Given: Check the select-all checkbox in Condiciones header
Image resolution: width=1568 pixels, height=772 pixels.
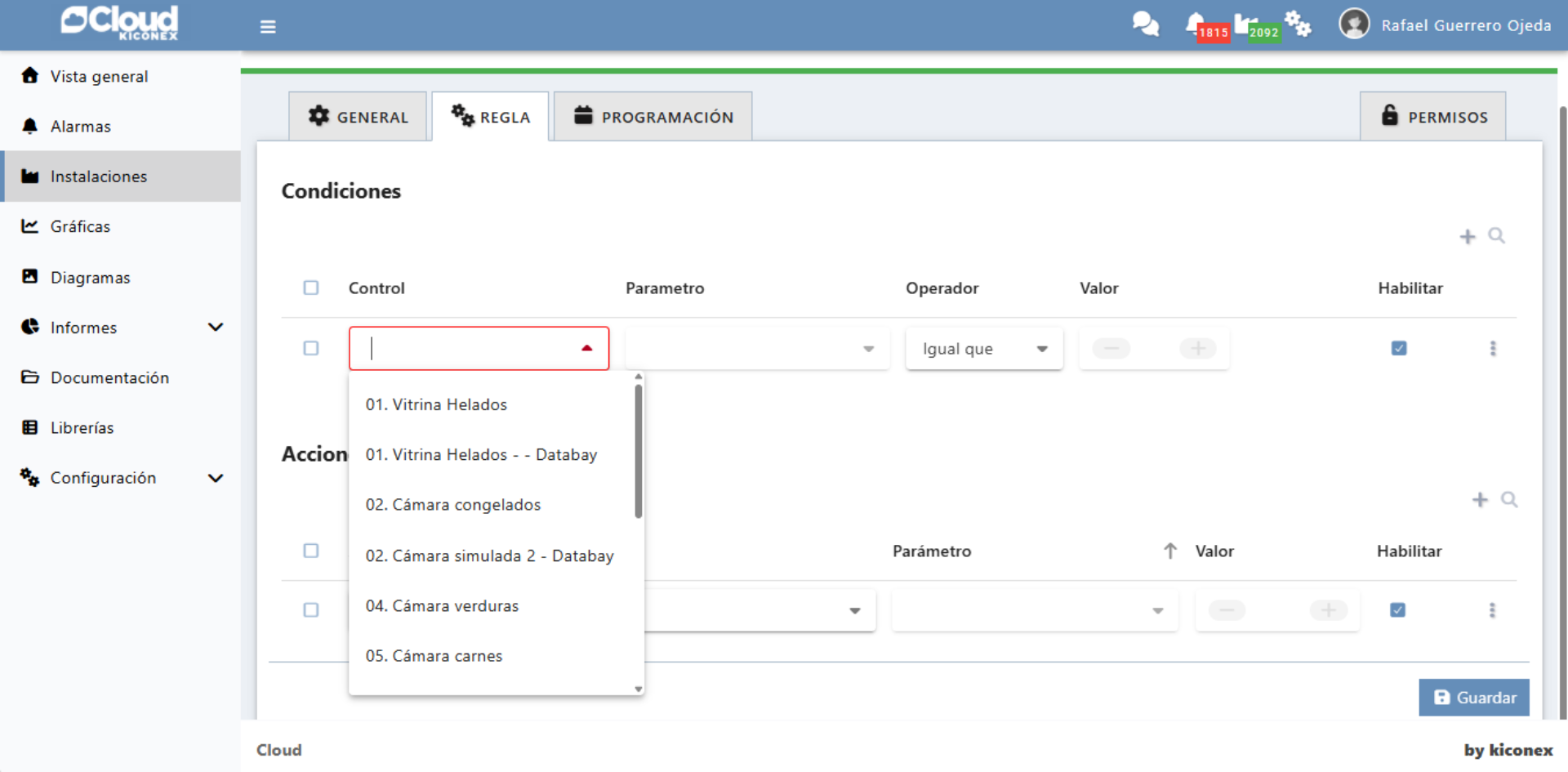Looking at the screenshot, I should click(311, 288).
